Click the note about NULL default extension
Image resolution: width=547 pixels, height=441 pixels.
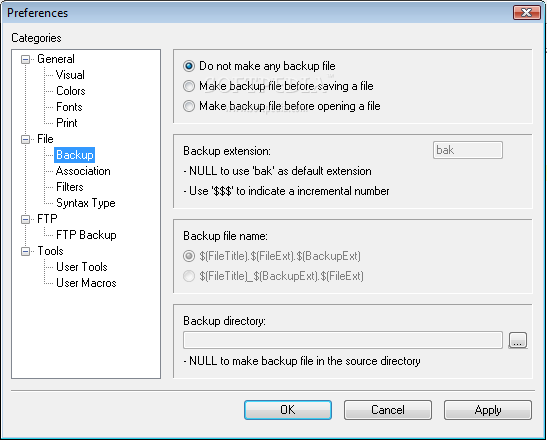click(x=277, y=171)
